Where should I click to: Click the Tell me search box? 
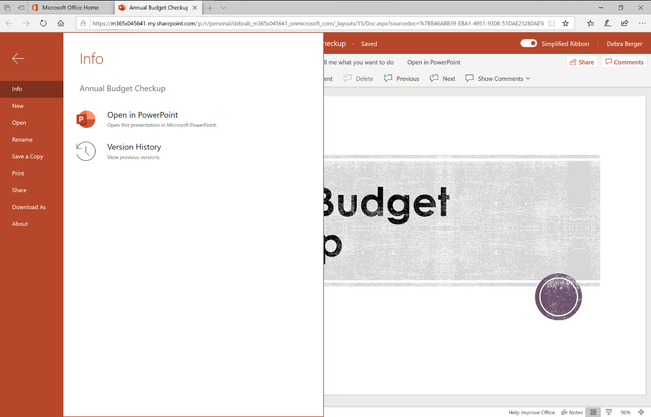(x=359, y=62)
